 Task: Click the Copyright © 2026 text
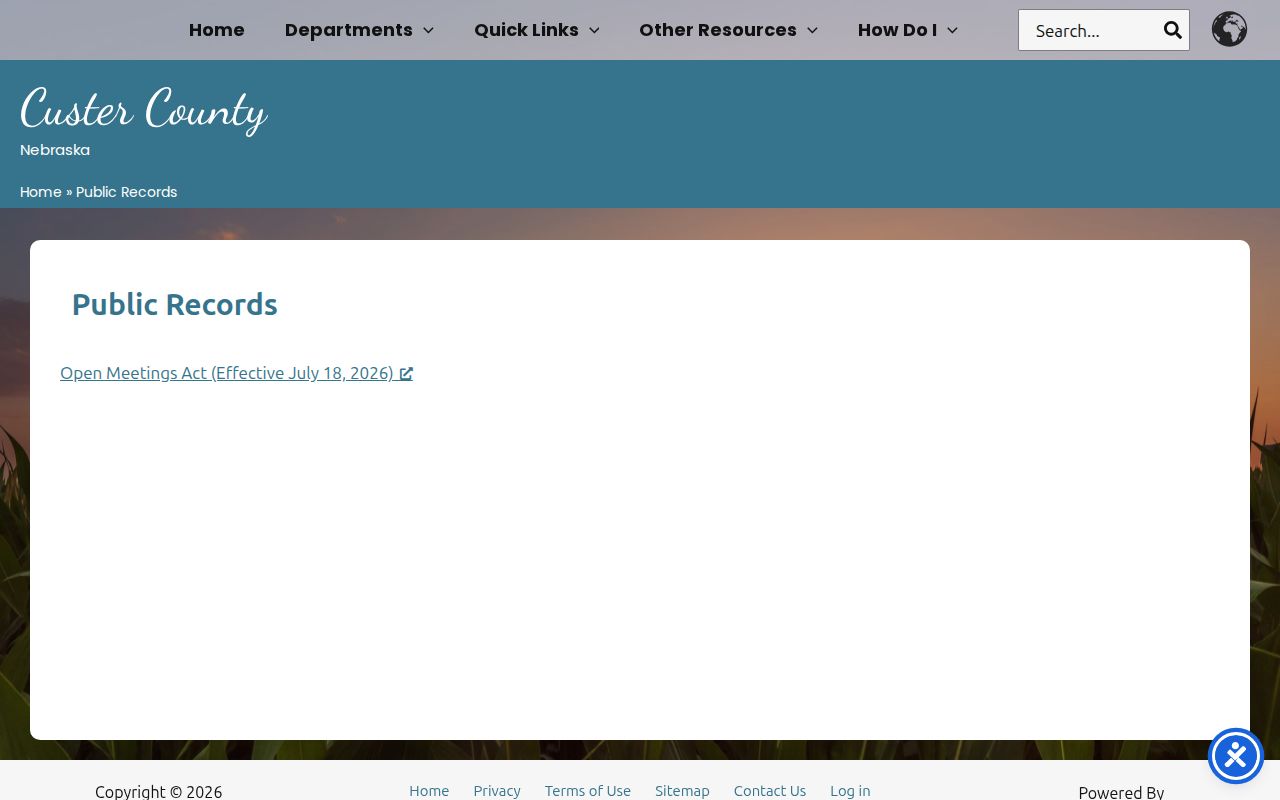click(159, 791)
